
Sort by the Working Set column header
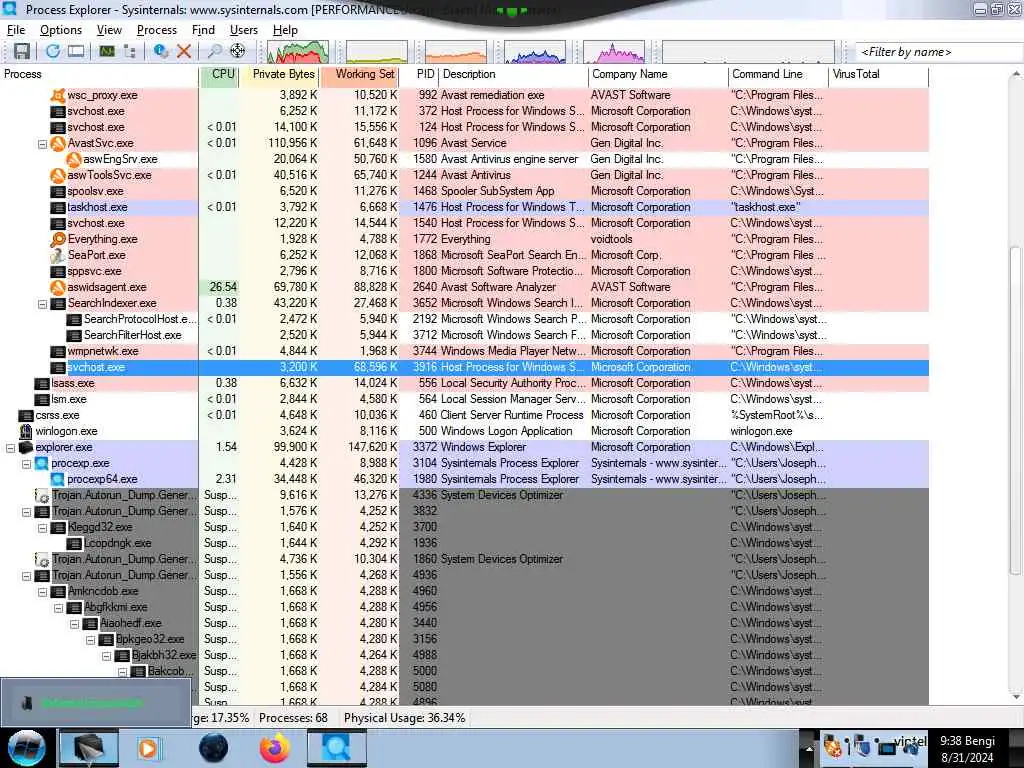tap(360, 74)
